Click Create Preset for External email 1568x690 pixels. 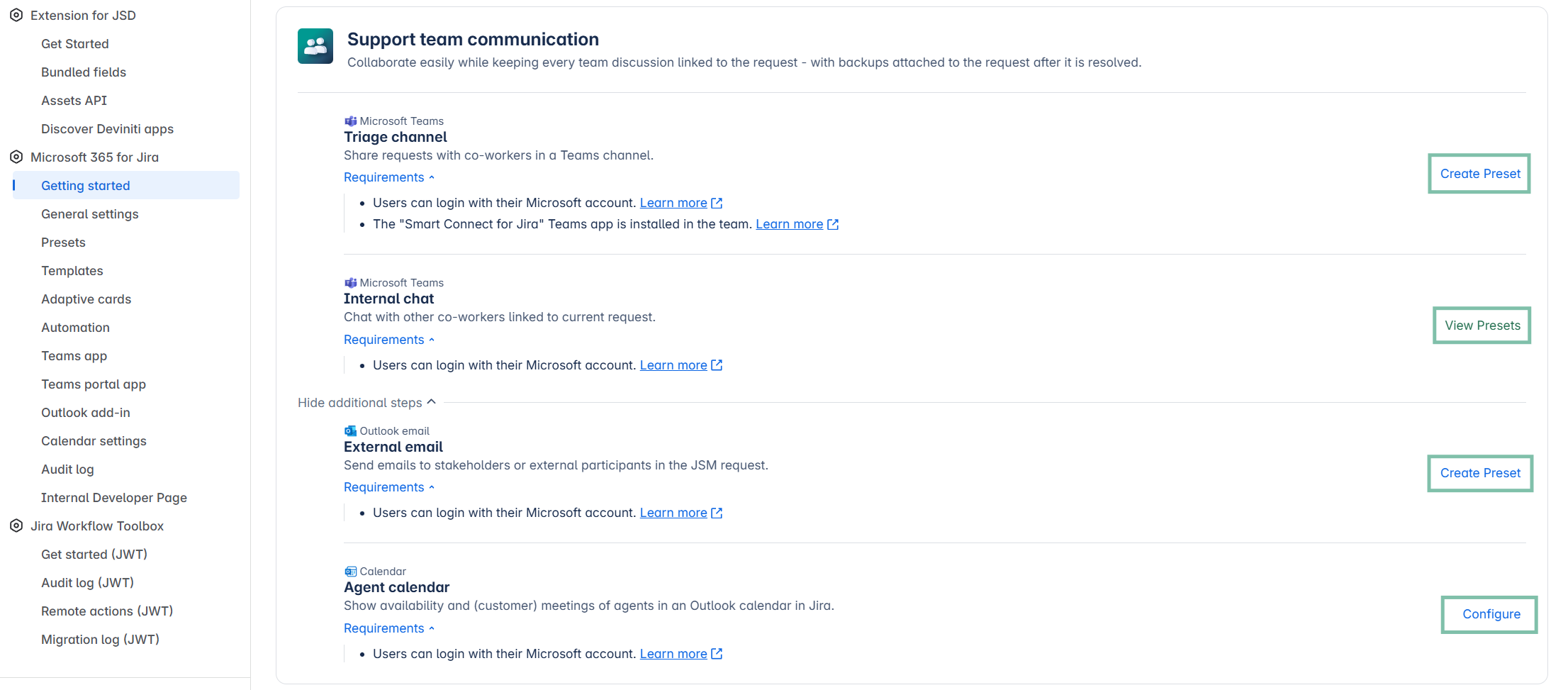coord(1479,473)
